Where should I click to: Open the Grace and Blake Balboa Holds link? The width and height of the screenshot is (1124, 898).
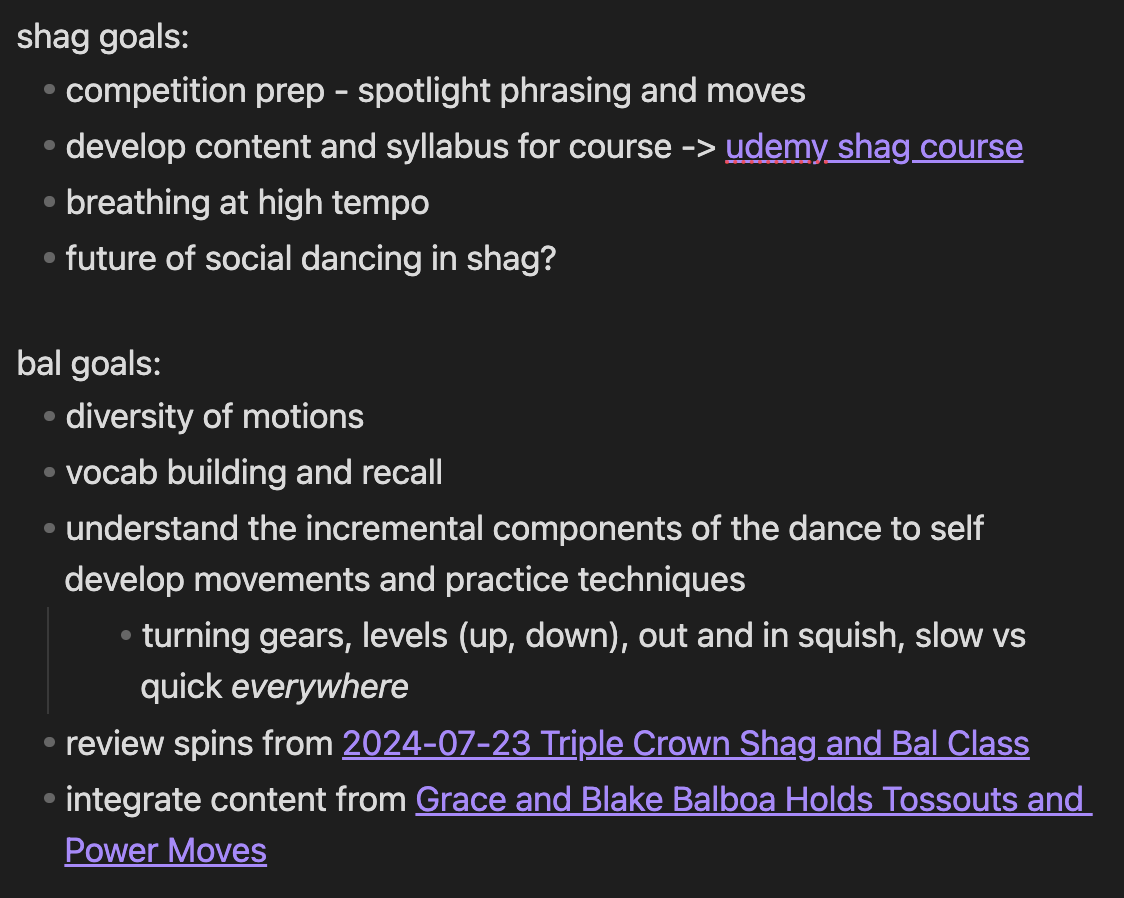tap(750, 800)
